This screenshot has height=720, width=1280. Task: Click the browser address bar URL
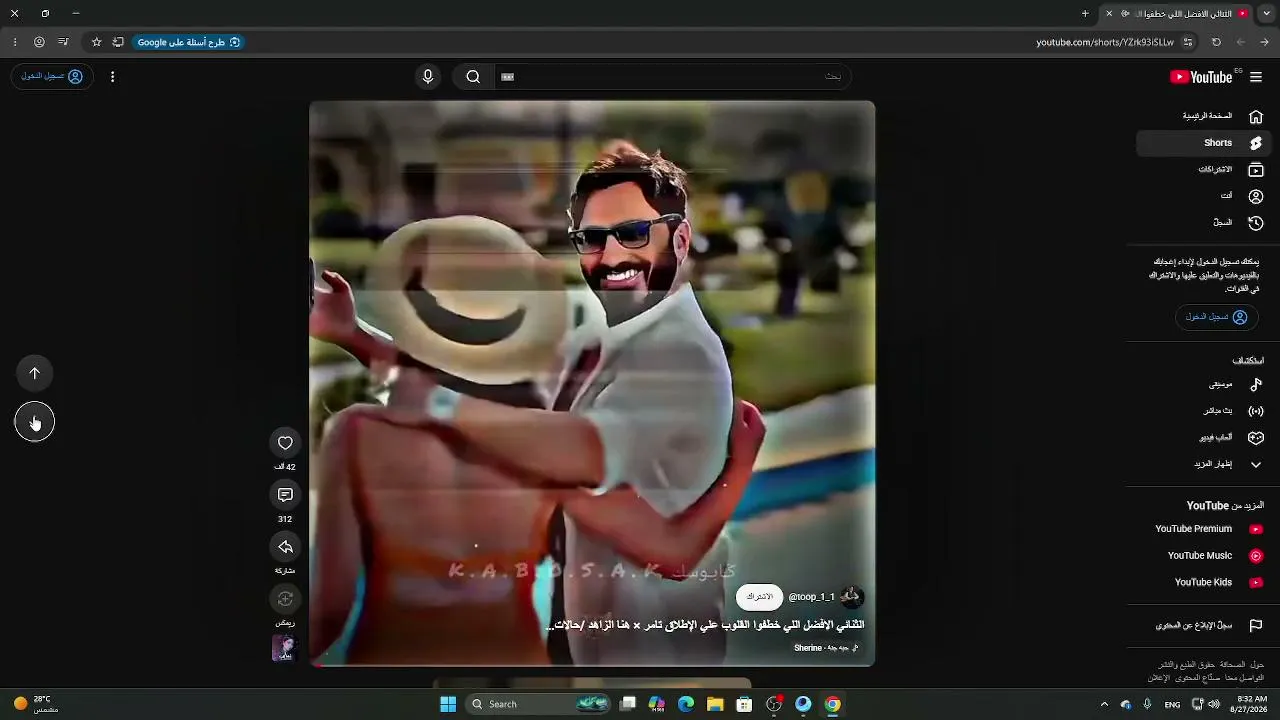[1104, 42]
